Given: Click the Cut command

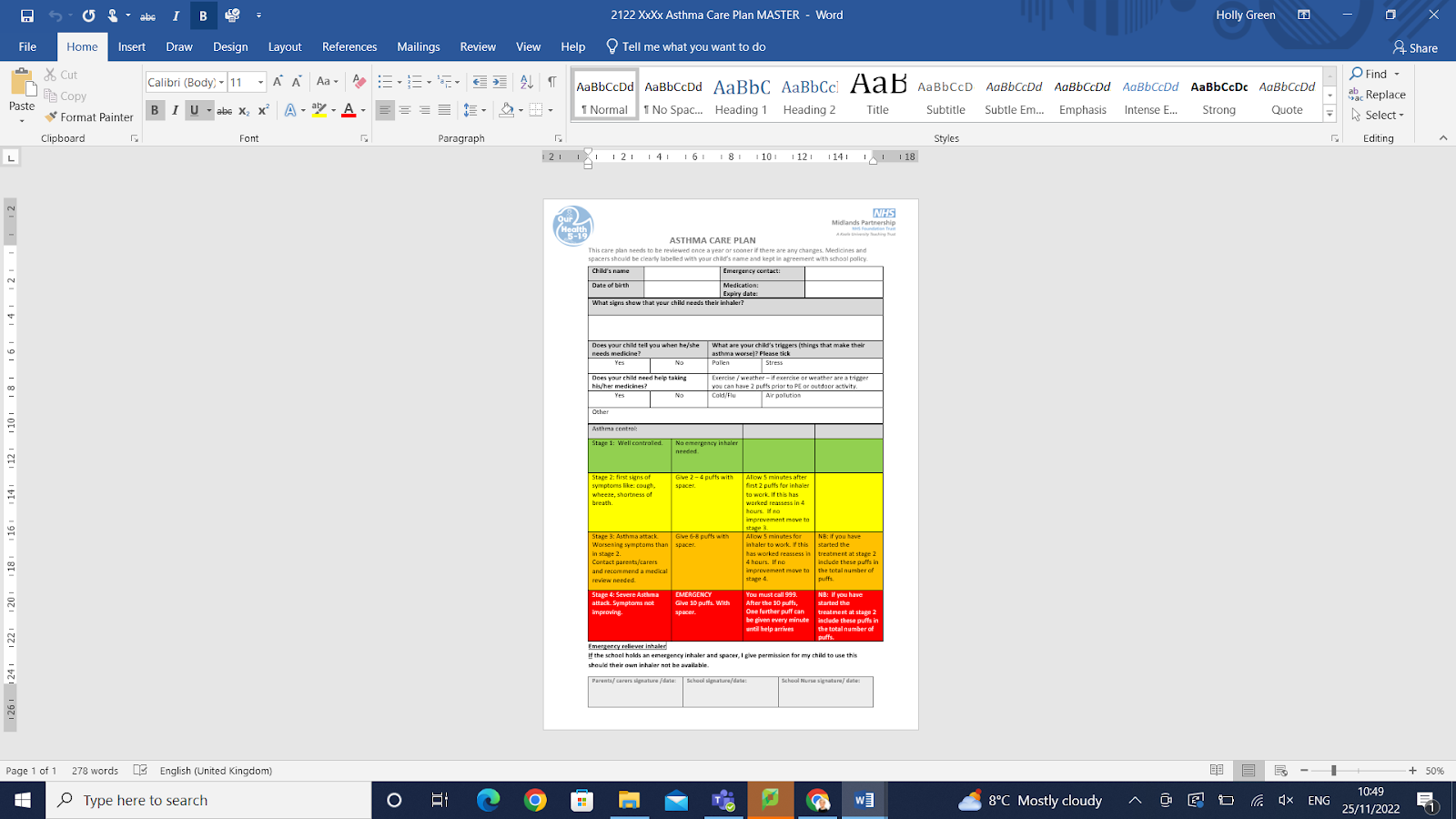Looking at the screenshot, I should (61, 75).
